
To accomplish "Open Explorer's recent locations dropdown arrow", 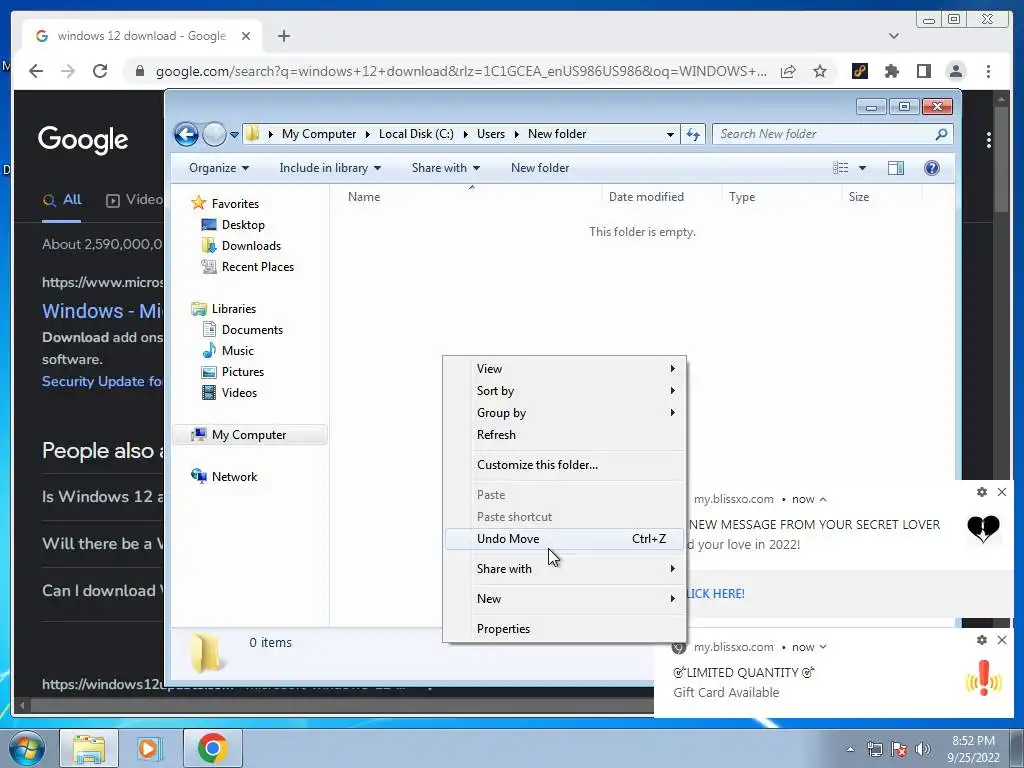I will tap(234, 135).
